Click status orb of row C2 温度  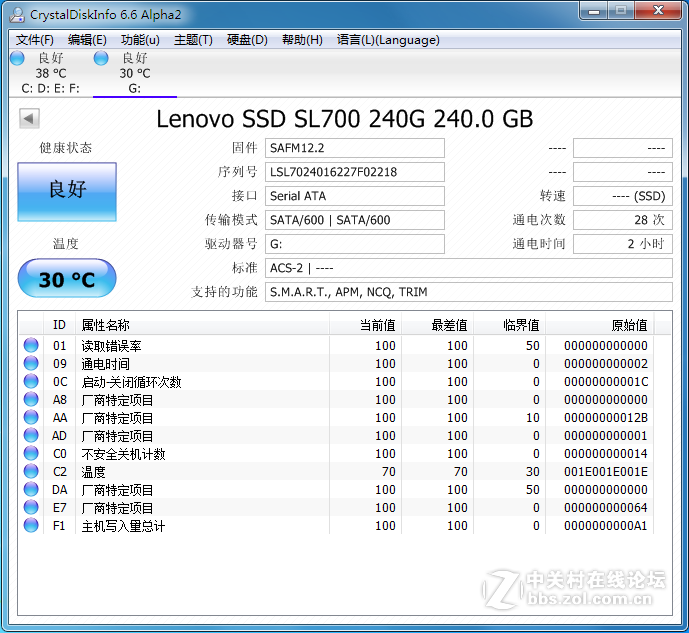[x=31, y=471]
